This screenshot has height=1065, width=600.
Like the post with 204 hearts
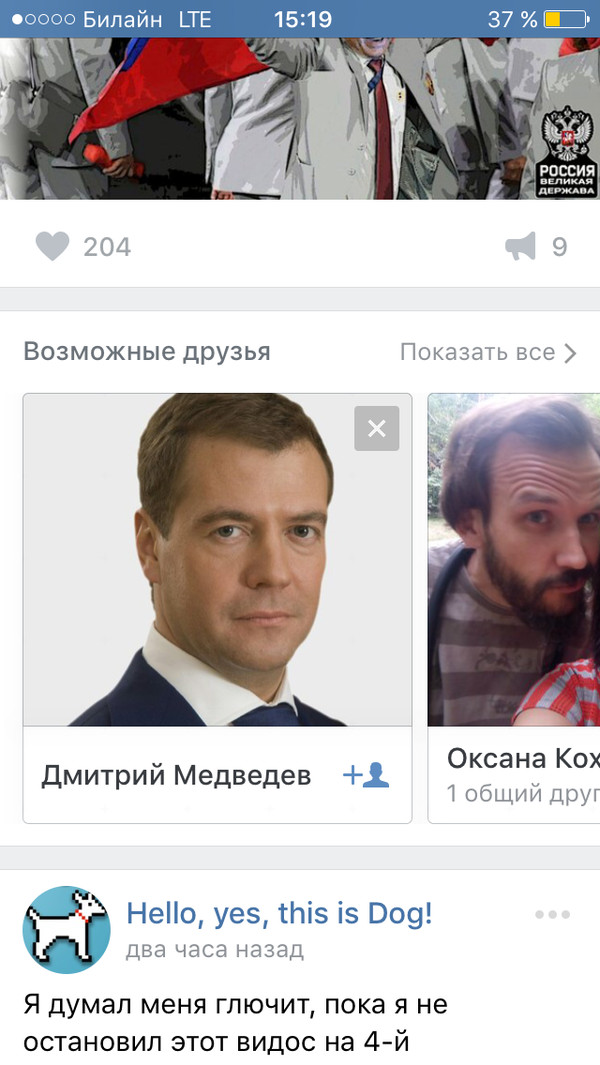52,246
